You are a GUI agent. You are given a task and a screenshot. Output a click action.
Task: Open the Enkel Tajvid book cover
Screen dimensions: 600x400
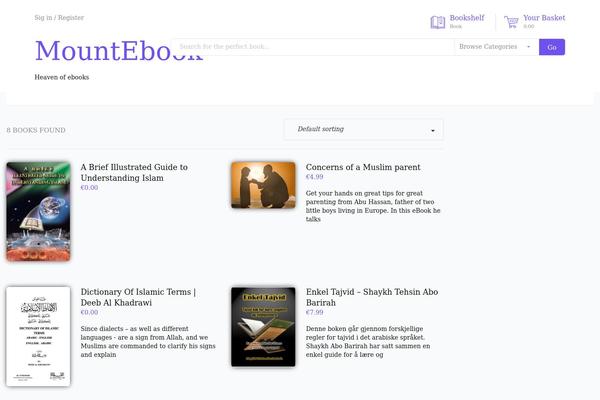(x=263, y=327)
